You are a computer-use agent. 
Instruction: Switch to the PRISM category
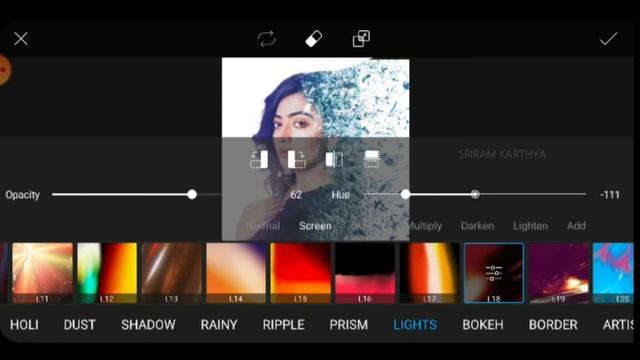tap(349, 325)
